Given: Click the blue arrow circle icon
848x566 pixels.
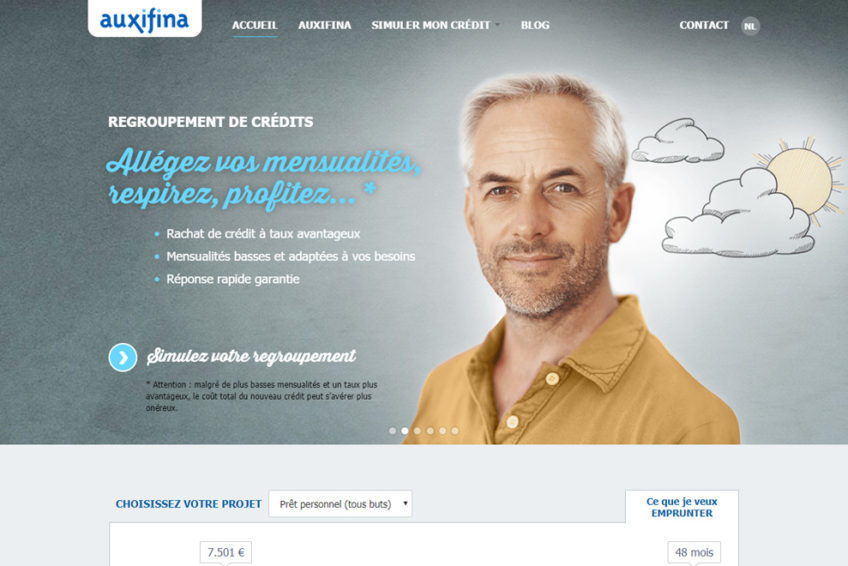Looking at the screenshot, I should tap(123, 357).
